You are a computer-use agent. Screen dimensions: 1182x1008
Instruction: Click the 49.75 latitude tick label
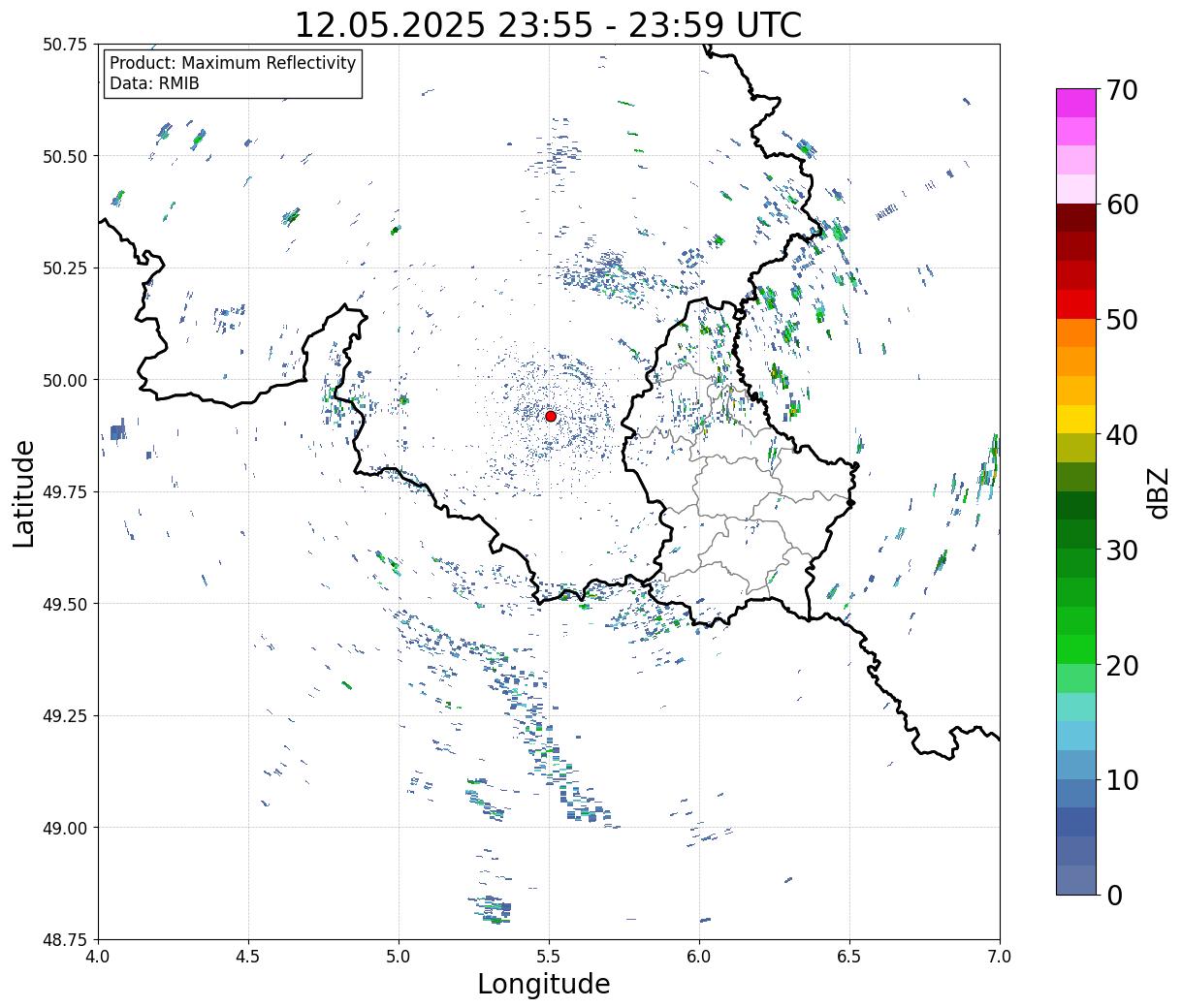tap(65, 492)
